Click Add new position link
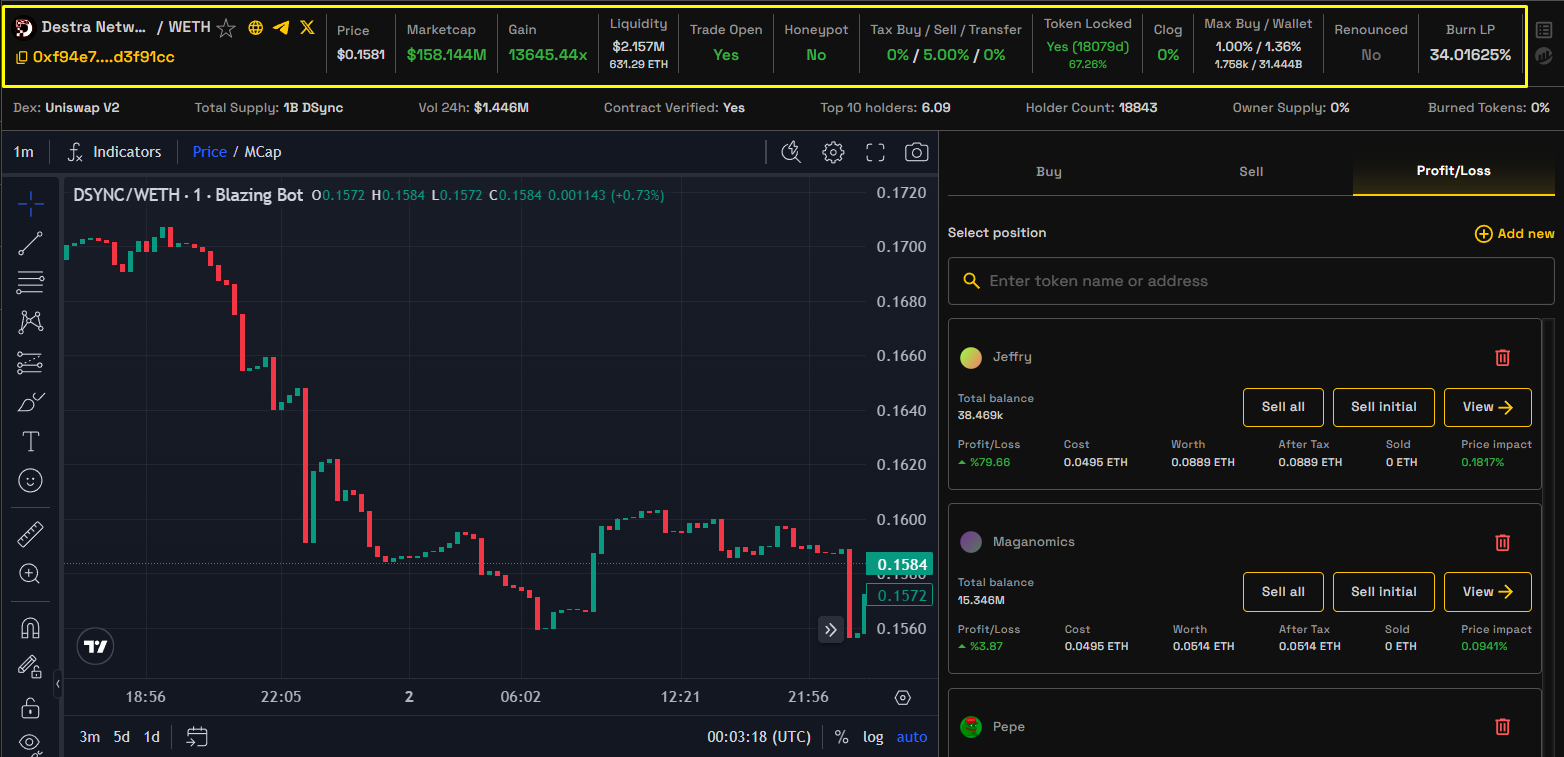Image resolution: width=1564 pixels, height=757 pixels. (x=1515, y=234)
